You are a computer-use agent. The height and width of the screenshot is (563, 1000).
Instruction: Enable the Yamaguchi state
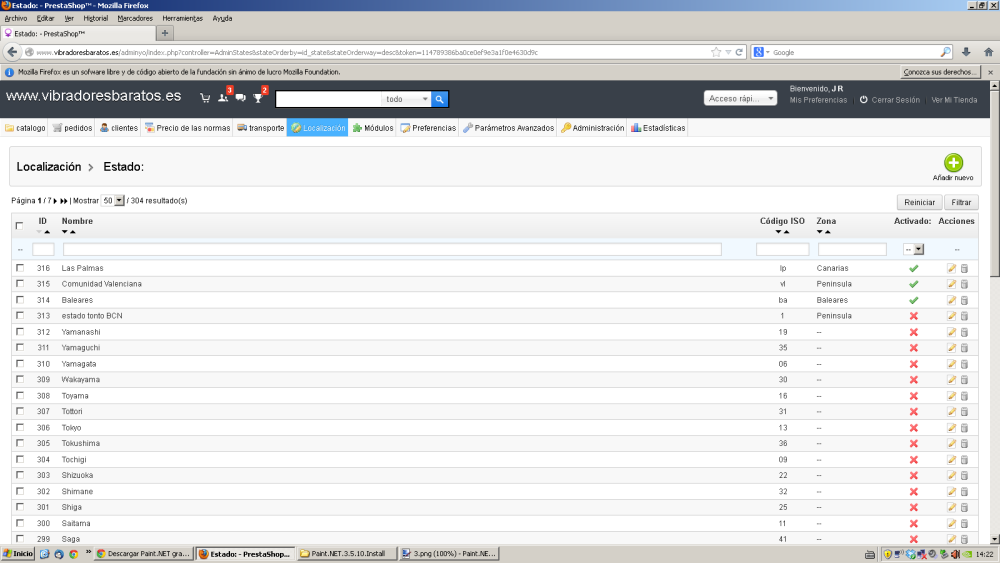pyautogui.click(x=913, y=348)
